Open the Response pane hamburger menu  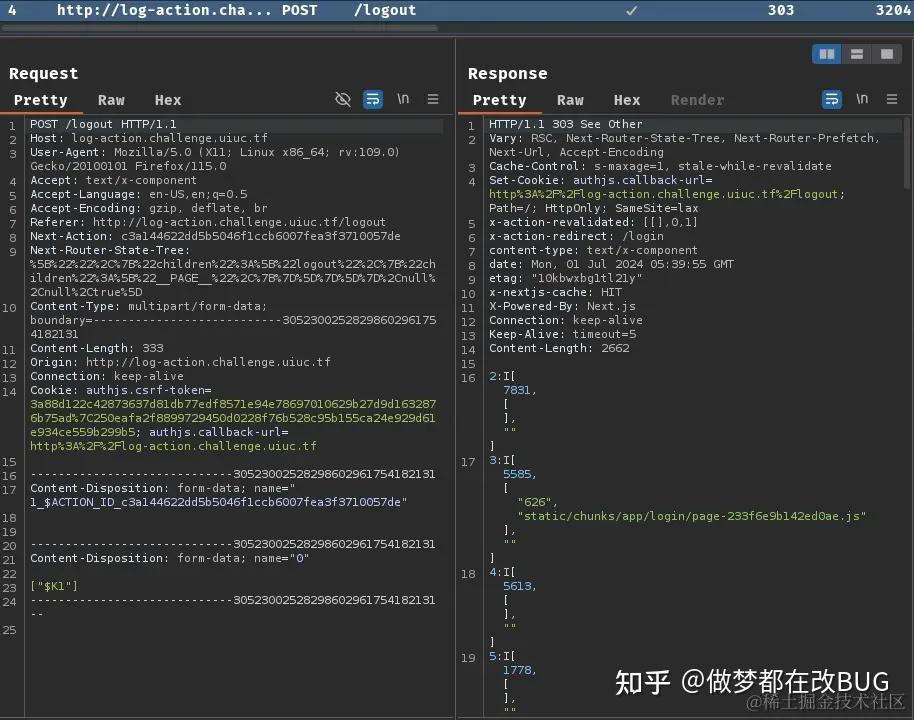891,99
